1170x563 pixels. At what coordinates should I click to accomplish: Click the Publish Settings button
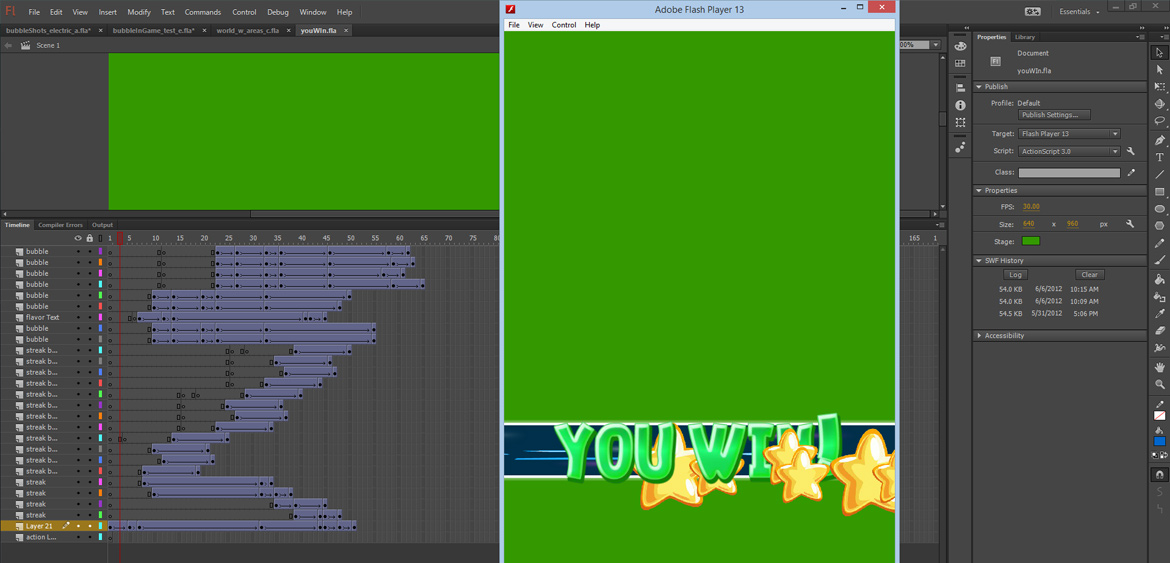pyautogui.click(x=1054, y=115)
